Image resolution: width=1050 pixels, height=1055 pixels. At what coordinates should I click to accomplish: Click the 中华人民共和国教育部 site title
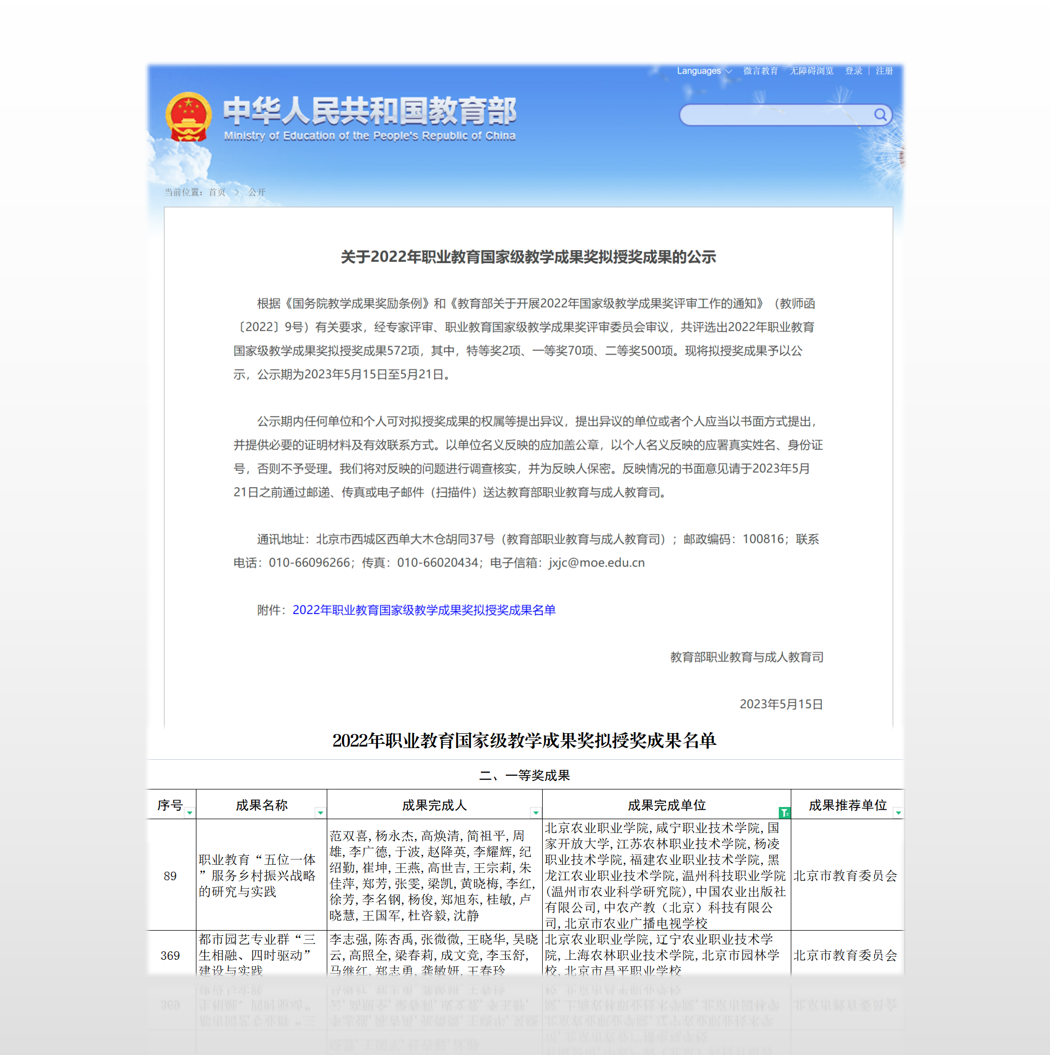[x=369, y=110]
